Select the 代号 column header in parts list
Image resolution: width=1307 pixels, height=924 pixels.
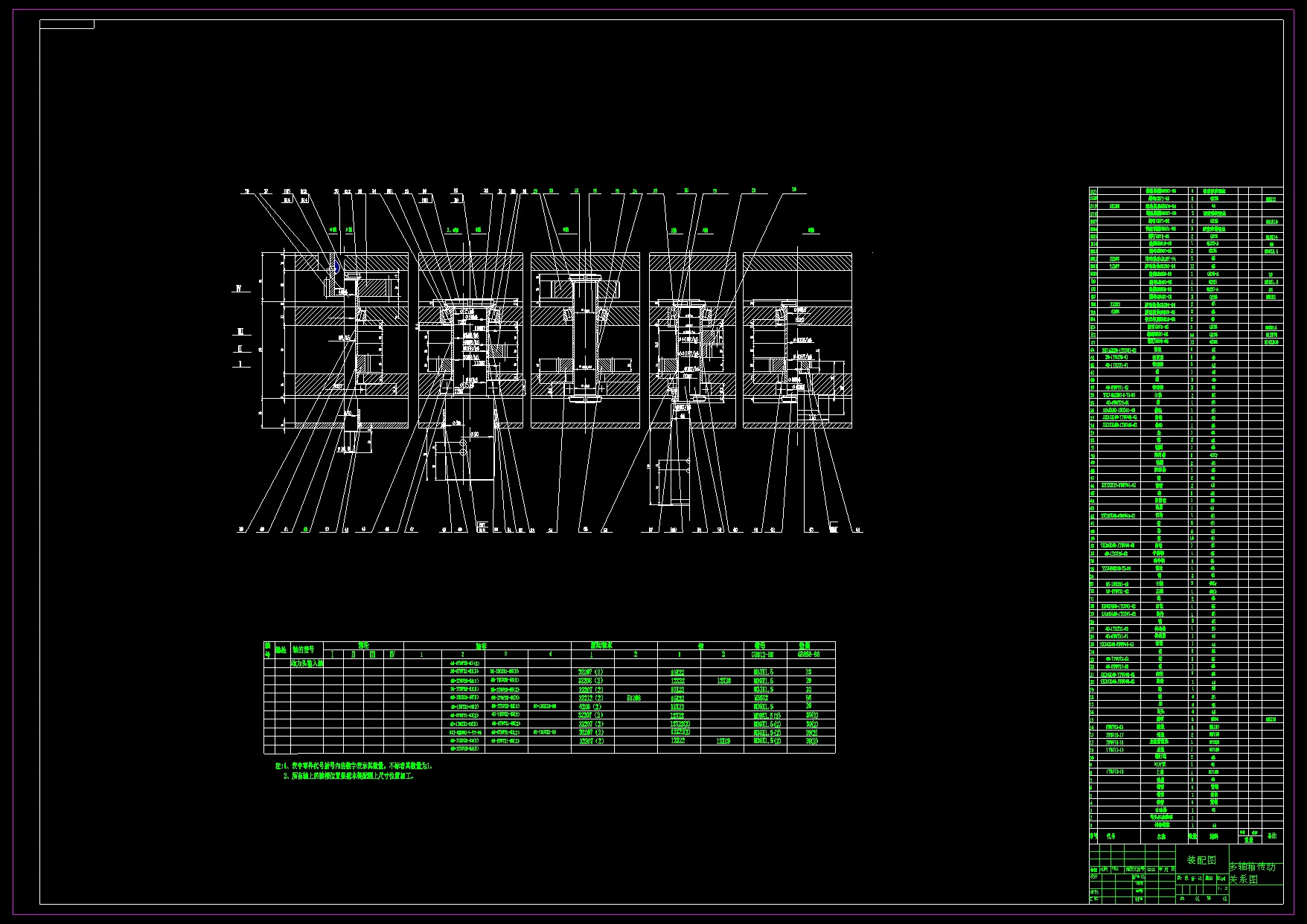[x=1112, y=836]
